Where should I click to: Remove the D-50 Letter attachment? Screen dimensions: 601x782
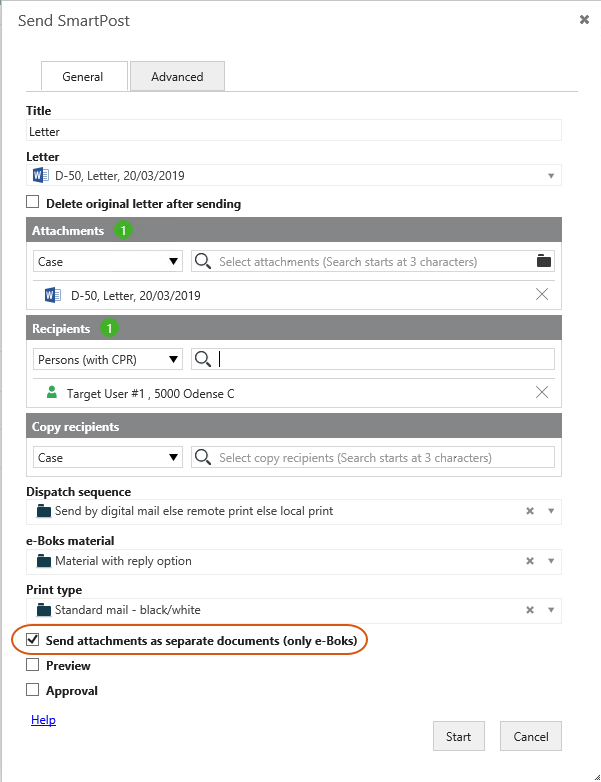[542, 294]
